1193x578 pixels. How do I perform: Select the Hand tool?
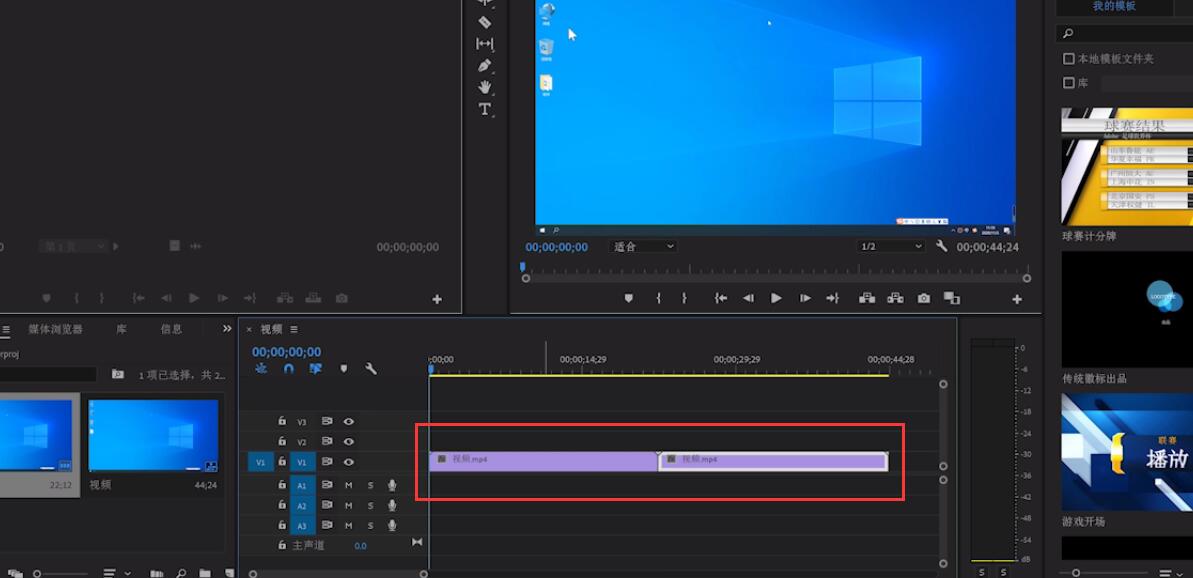pos(485,87)
